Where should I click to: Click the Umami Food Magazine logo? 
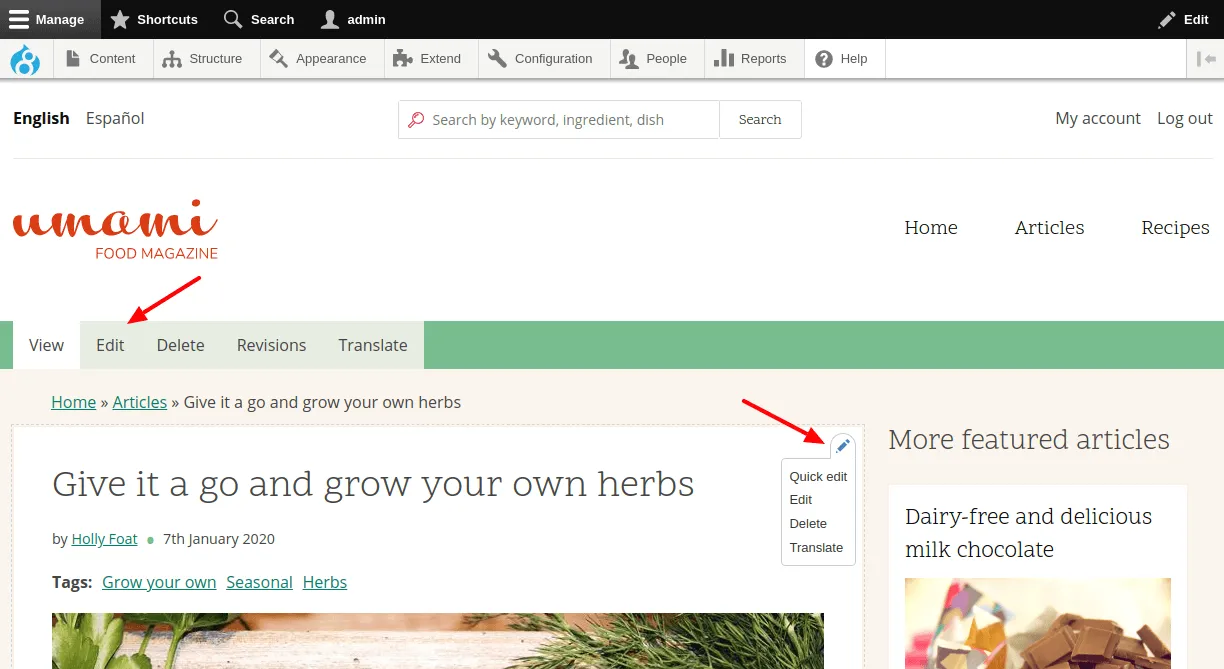[x=115, y=229]
